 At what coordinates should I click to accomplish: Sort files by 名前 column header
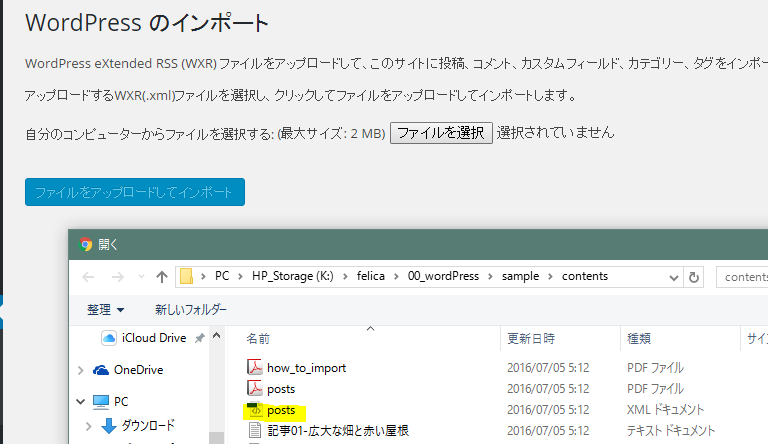point(258,339)
